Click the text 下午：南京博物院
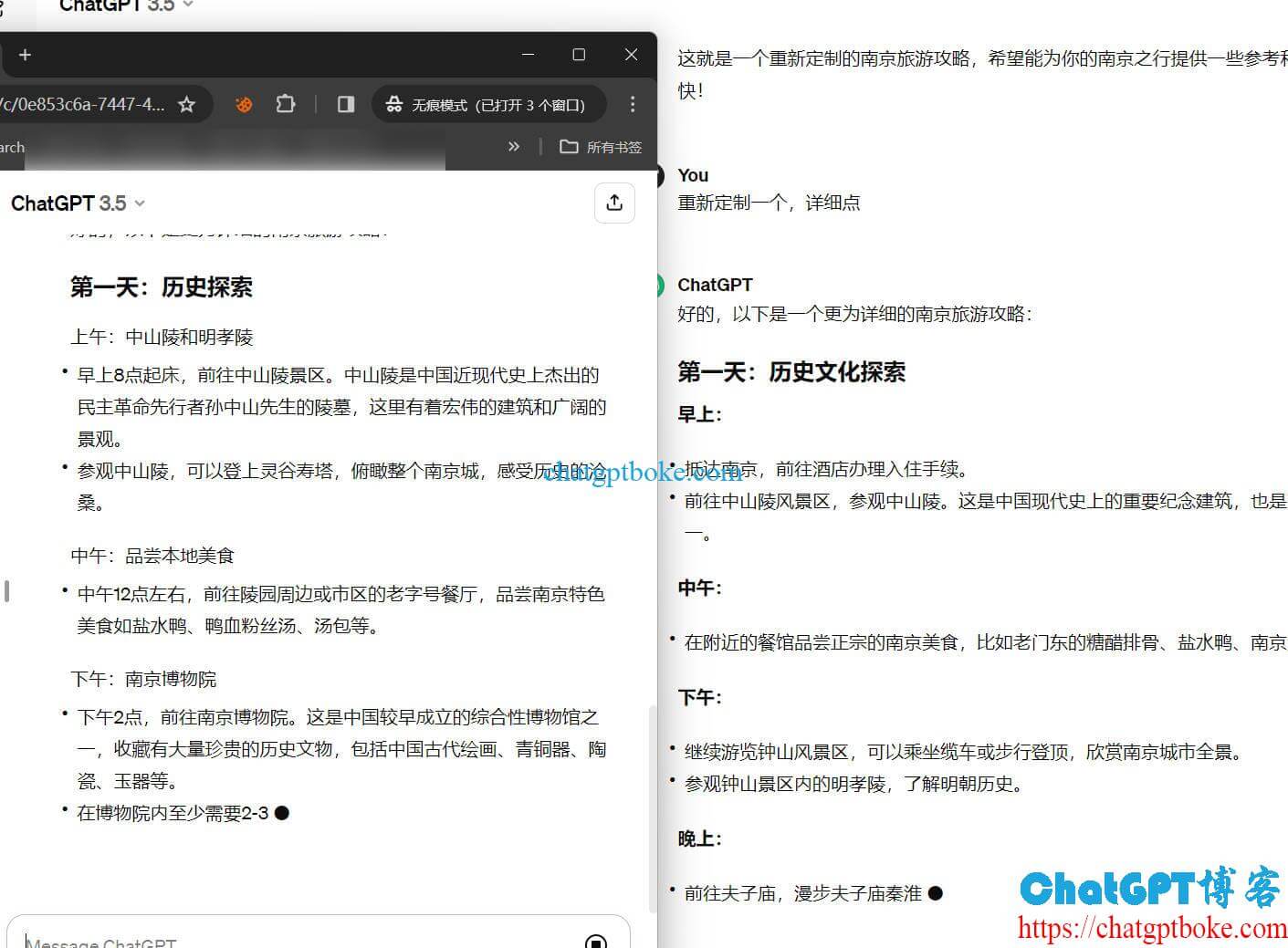Image resolution: width=1288 pixels, height=948 pixels. tap(143, 680)
